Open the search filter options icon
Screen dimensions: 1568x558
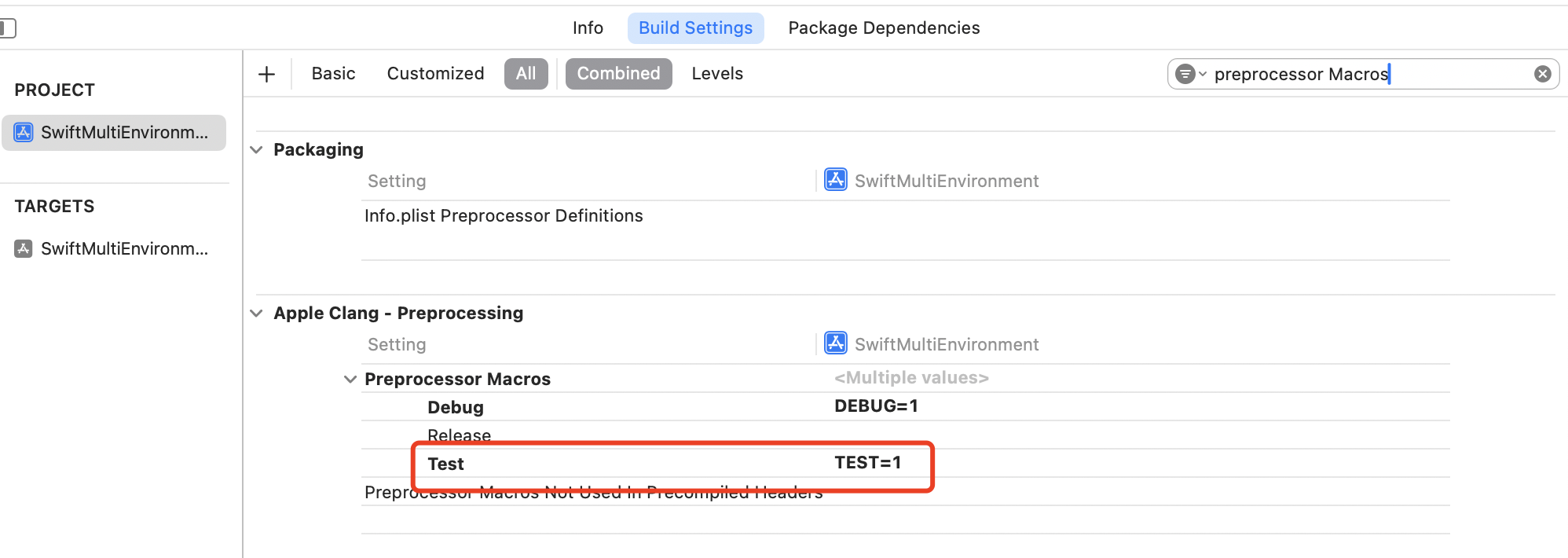[1189, 74]
